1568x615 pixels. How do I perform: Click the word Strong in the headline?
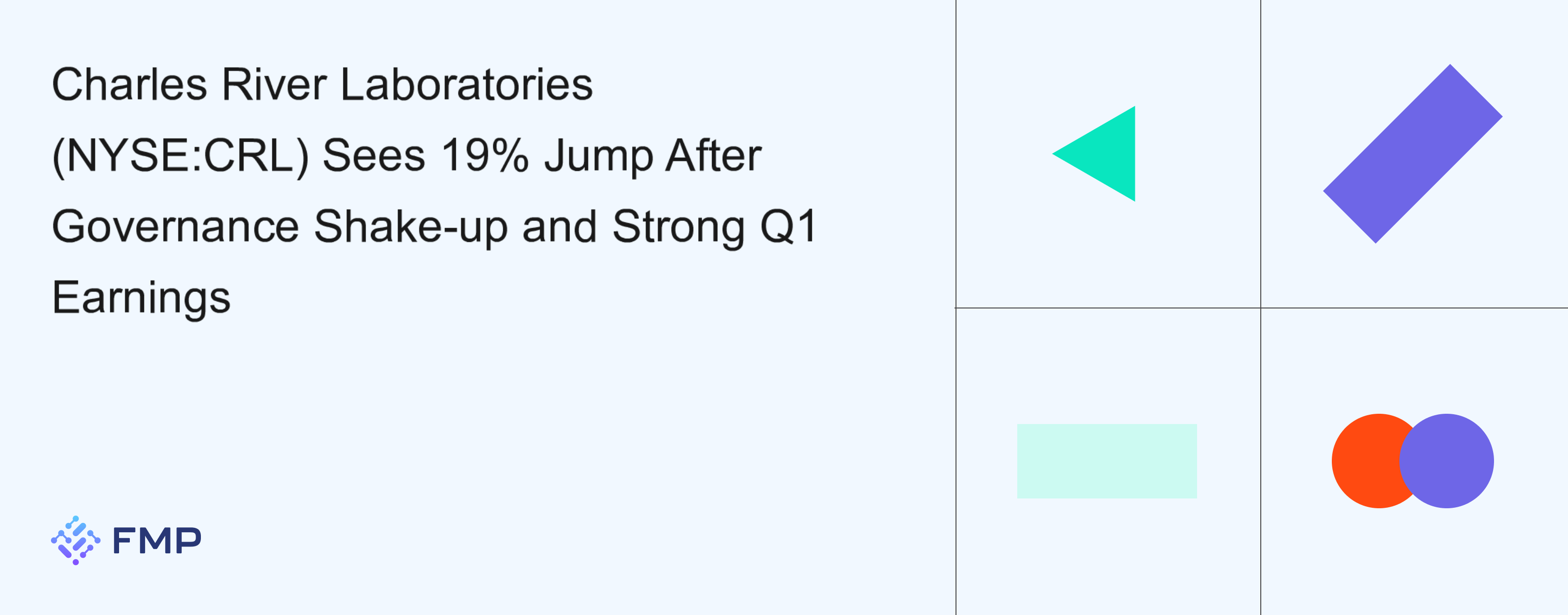pos(678,228)
